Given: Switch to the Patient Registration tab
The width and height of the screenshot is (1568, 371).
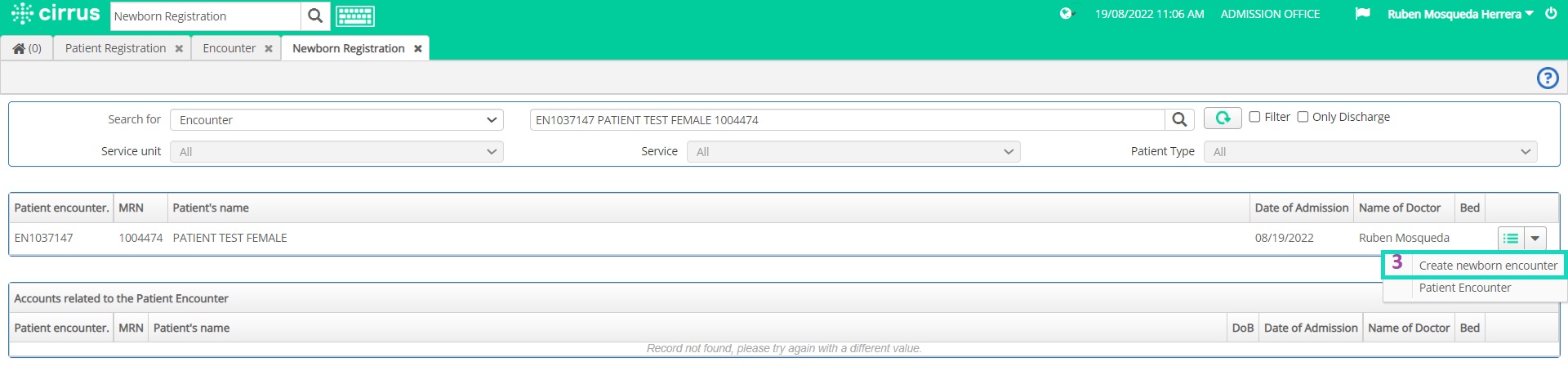Looking at the screenshot, I should tap(122, 48).
